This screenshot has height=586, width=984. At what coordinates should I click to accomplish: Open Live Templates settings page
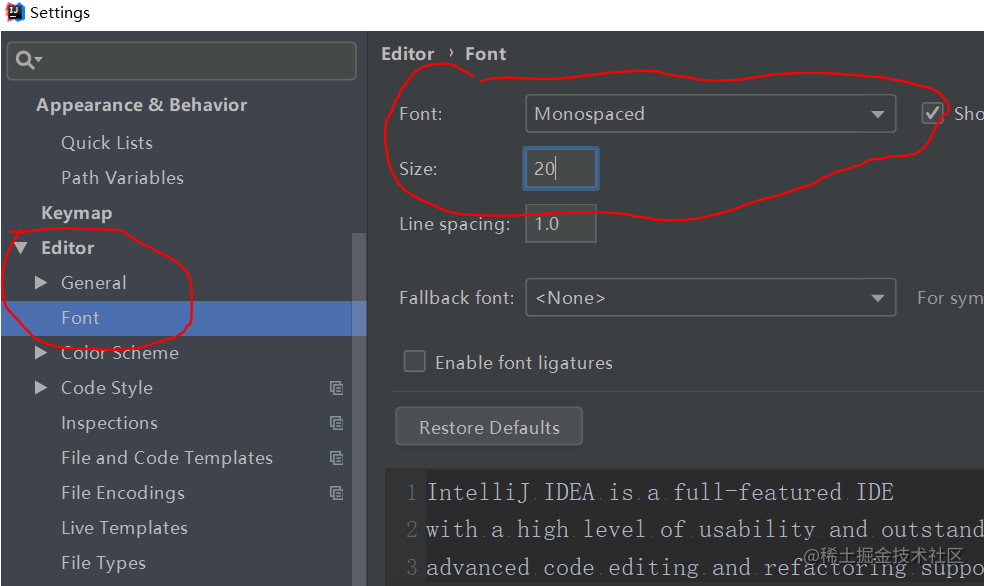pos(124,528)
